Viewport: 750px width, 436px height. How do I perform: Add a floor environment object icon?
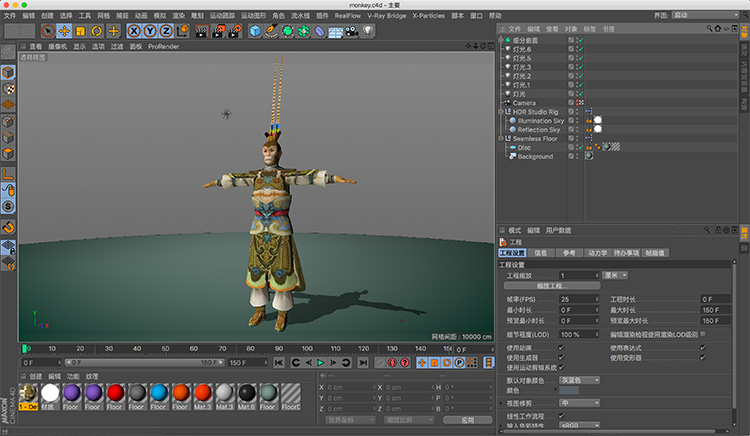click(335, 31)
